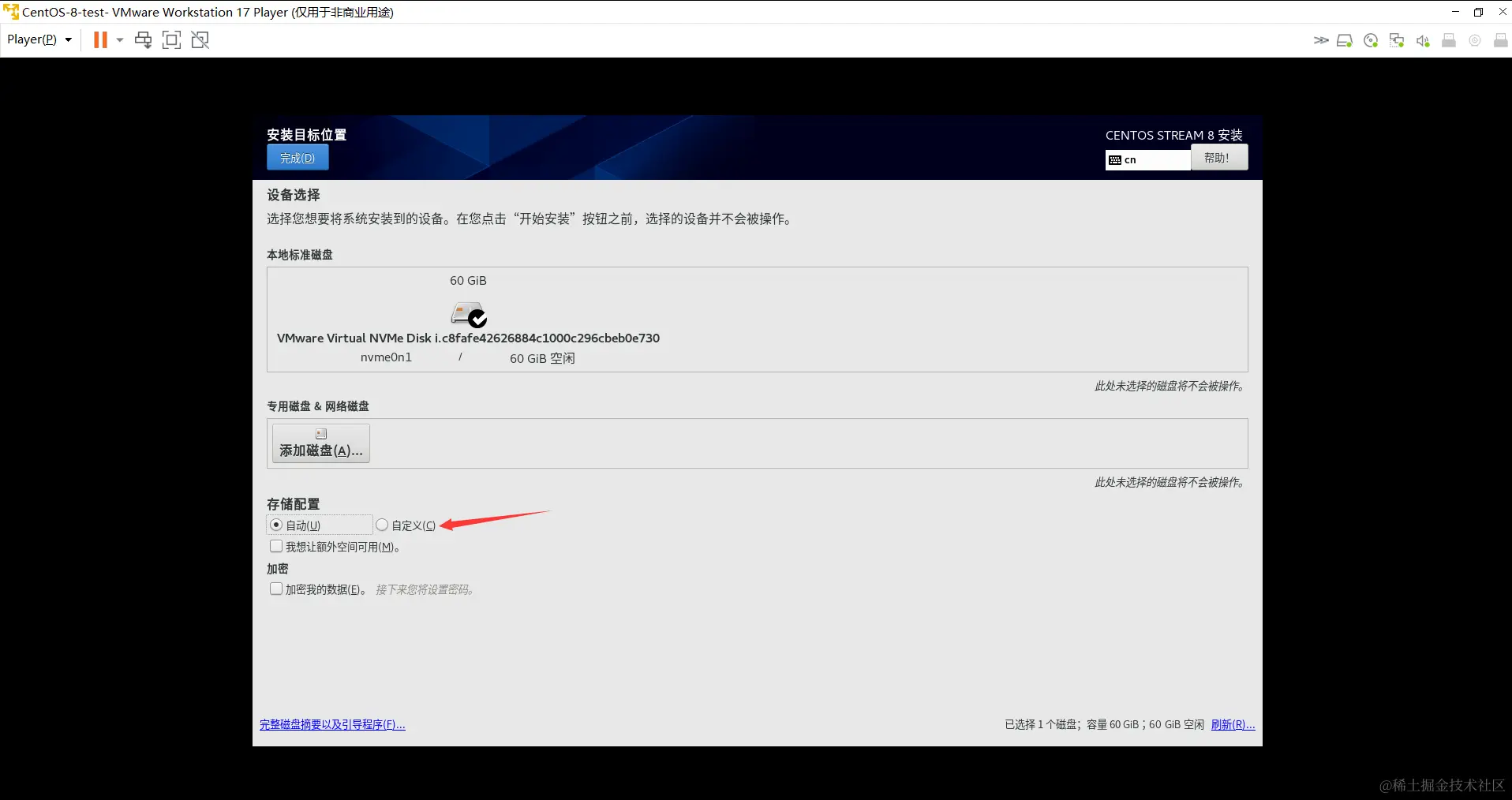
Task: Minimize the VMware Player window
Action: point(1455,12)
